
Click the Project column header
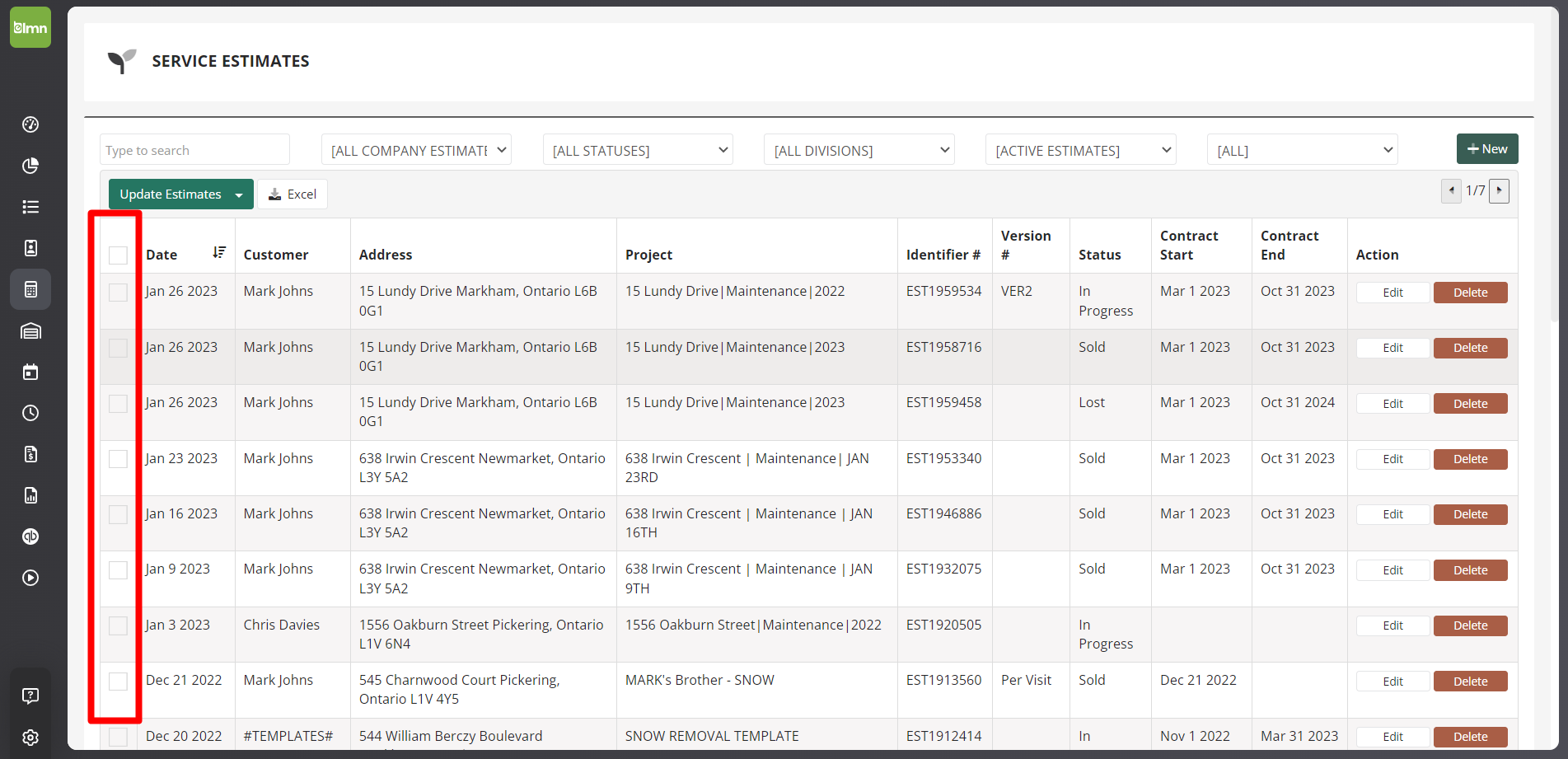pyautogui.click(x=648, y=255)
